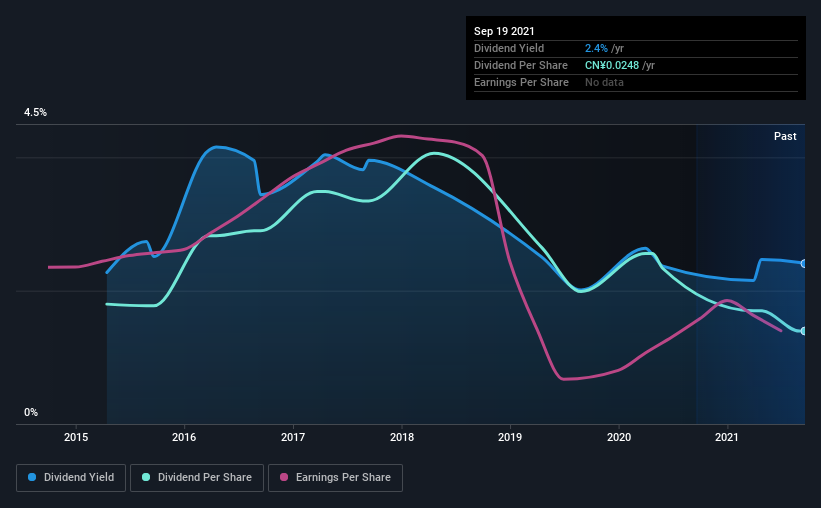The image size is (821, 508).
Task: Click the CN¥0.0248 dividend per share value
Action: point(612,65)
